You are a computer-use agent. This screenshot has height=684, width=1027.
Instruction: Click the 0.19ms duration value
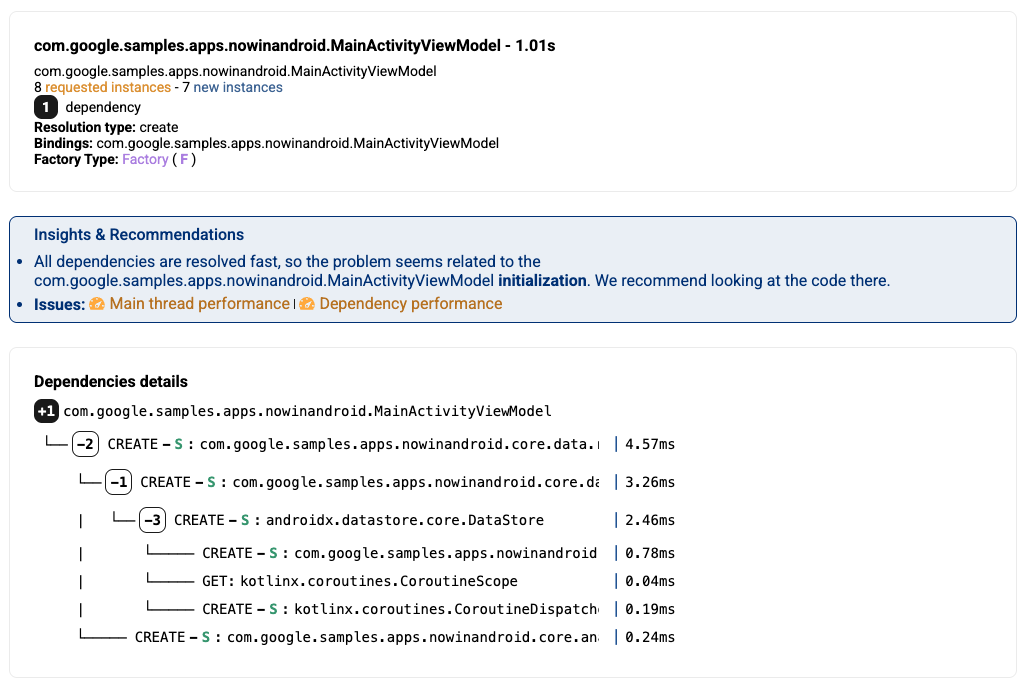[x=650, y=609]
